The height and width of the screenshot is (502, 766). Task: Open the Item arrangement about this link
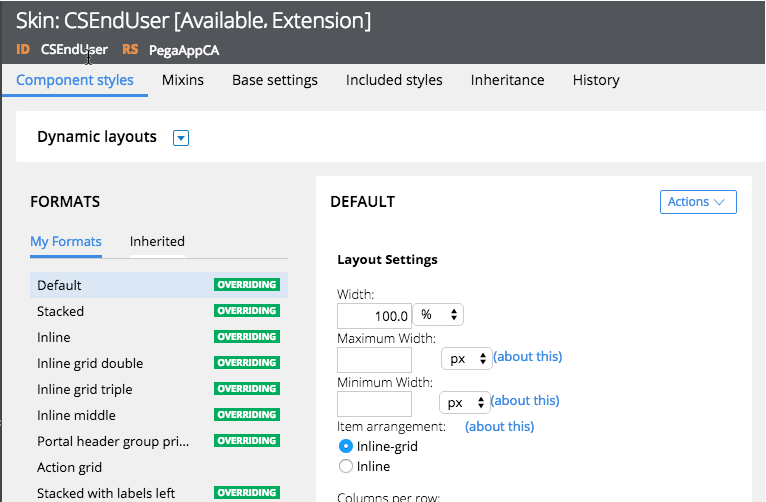coord(499,427)
